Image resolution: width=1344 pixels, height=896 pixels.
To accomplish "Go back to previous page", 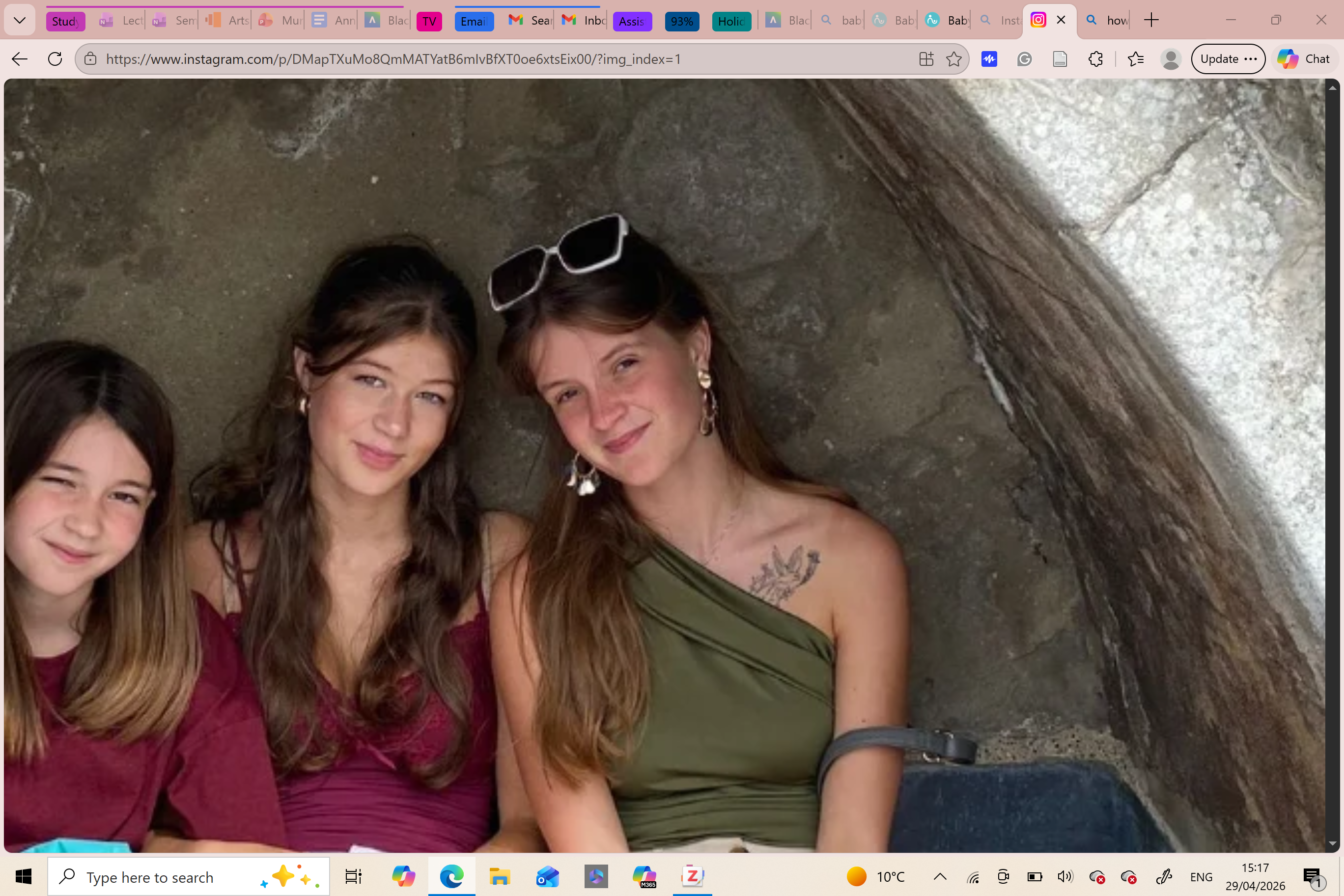I will (x=20, y=59).
